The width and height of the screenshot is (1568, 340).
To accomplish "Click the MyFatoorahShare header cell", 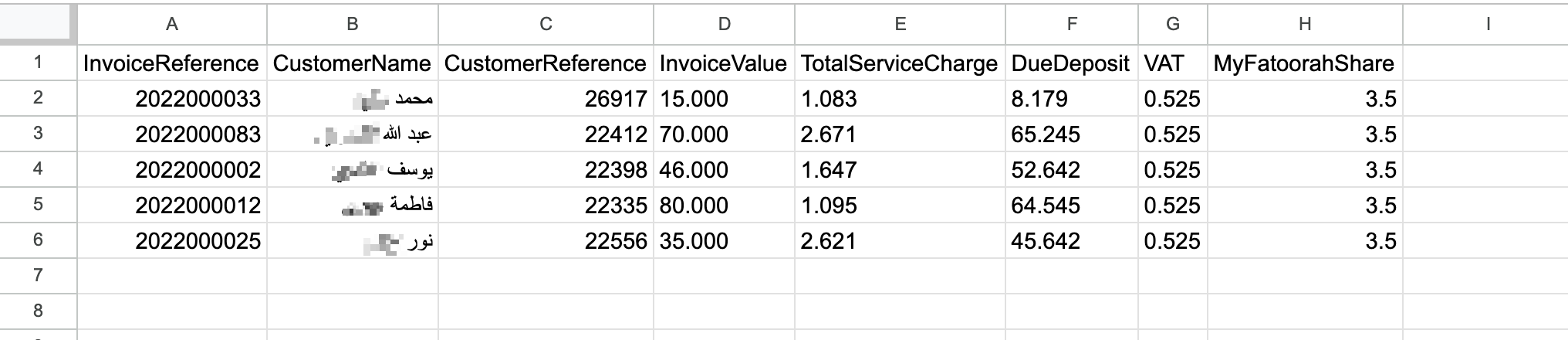I will [1305, 63].
